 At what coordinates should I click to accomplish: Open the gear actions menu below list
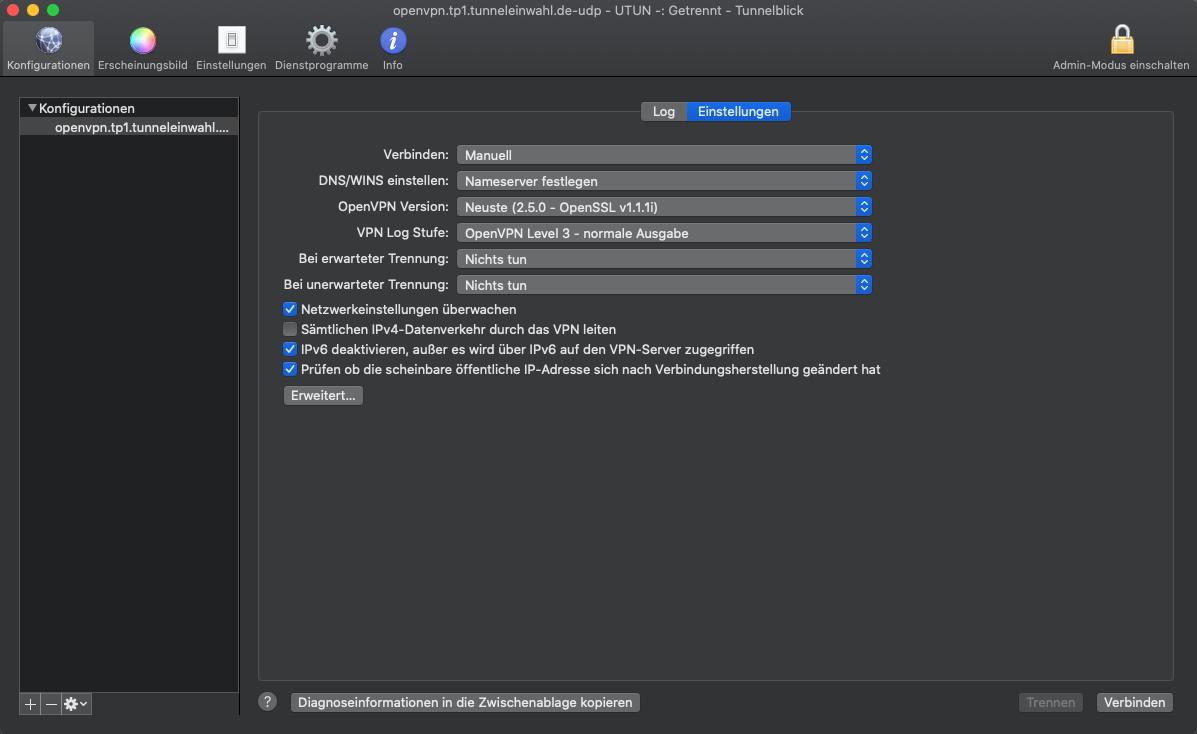(76, 704)
